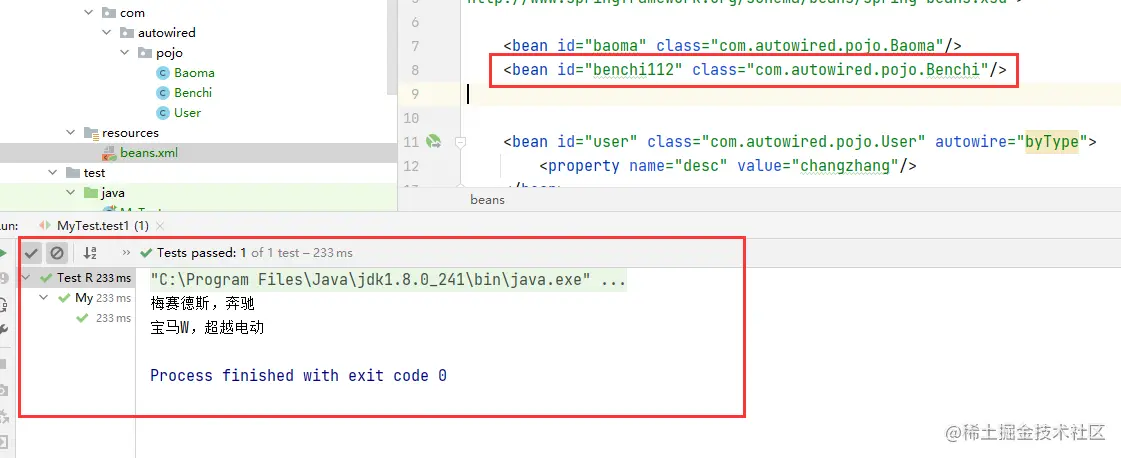
Task: Collapse the pojo package node
Action: [x=124, y=53]
